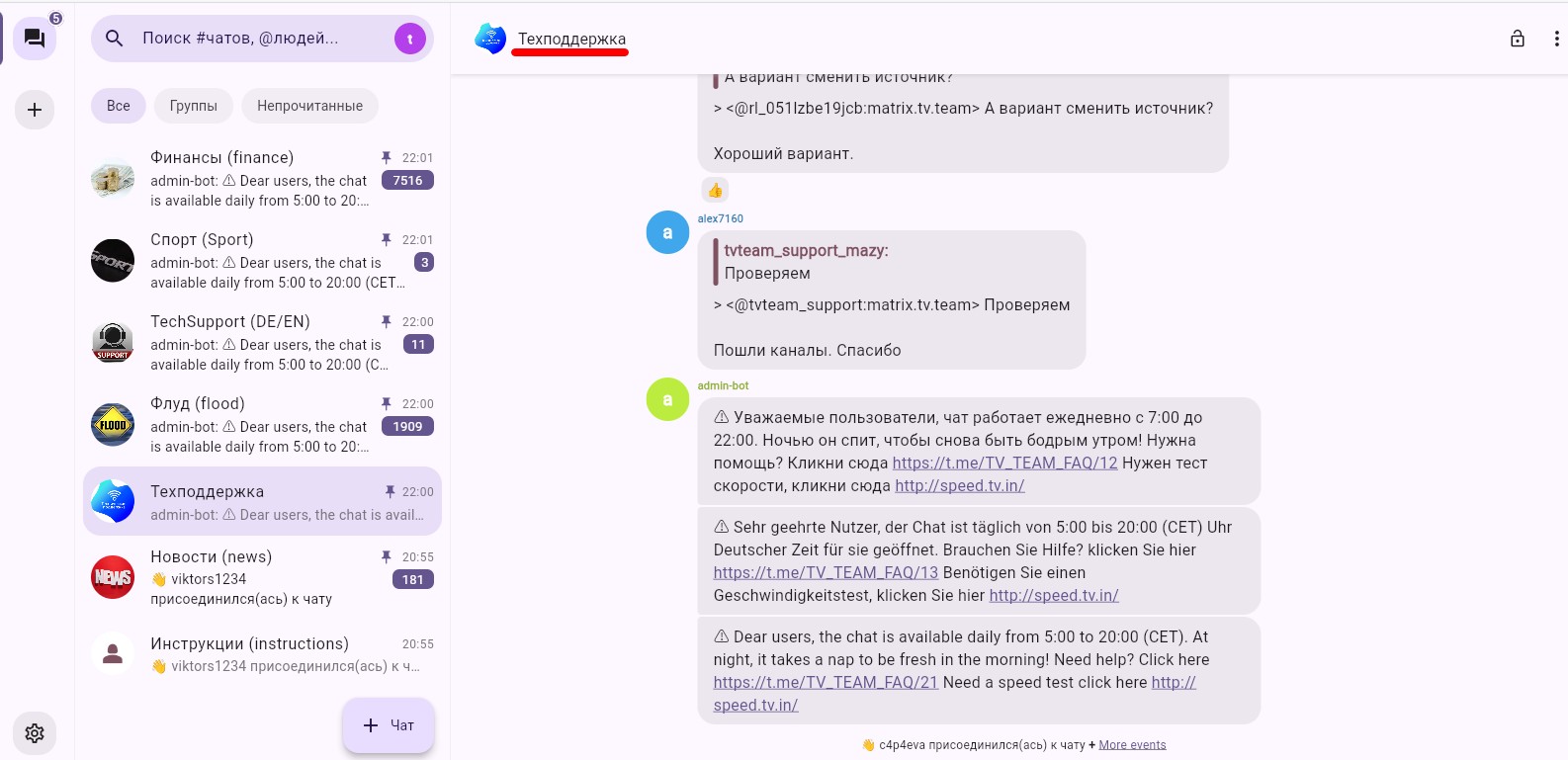
Task: Focus the chat search input field
Action: tap(252, 39)
